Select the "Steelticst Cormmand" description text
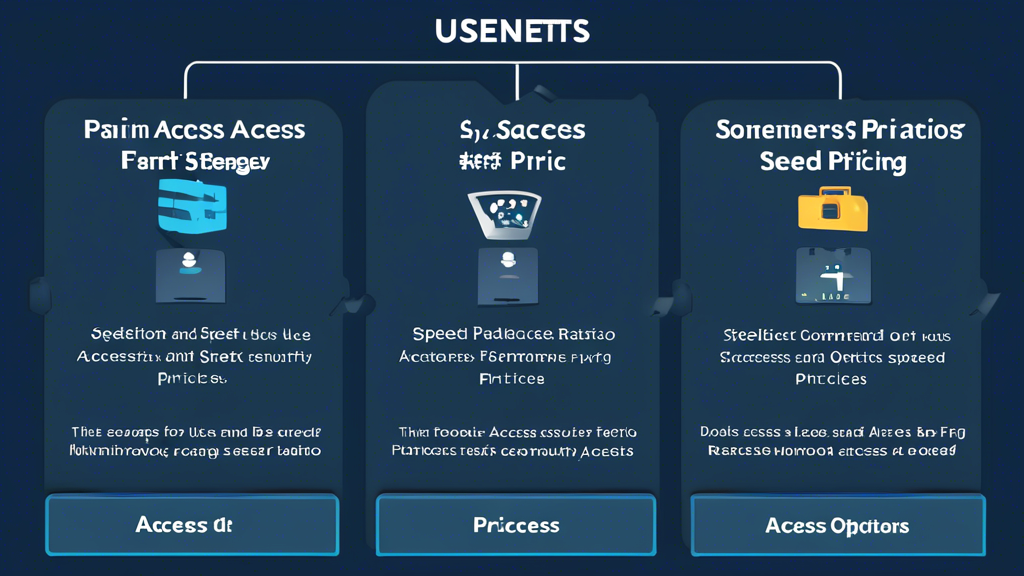This screenshot has height=576, width=1024. click(835, 335)
